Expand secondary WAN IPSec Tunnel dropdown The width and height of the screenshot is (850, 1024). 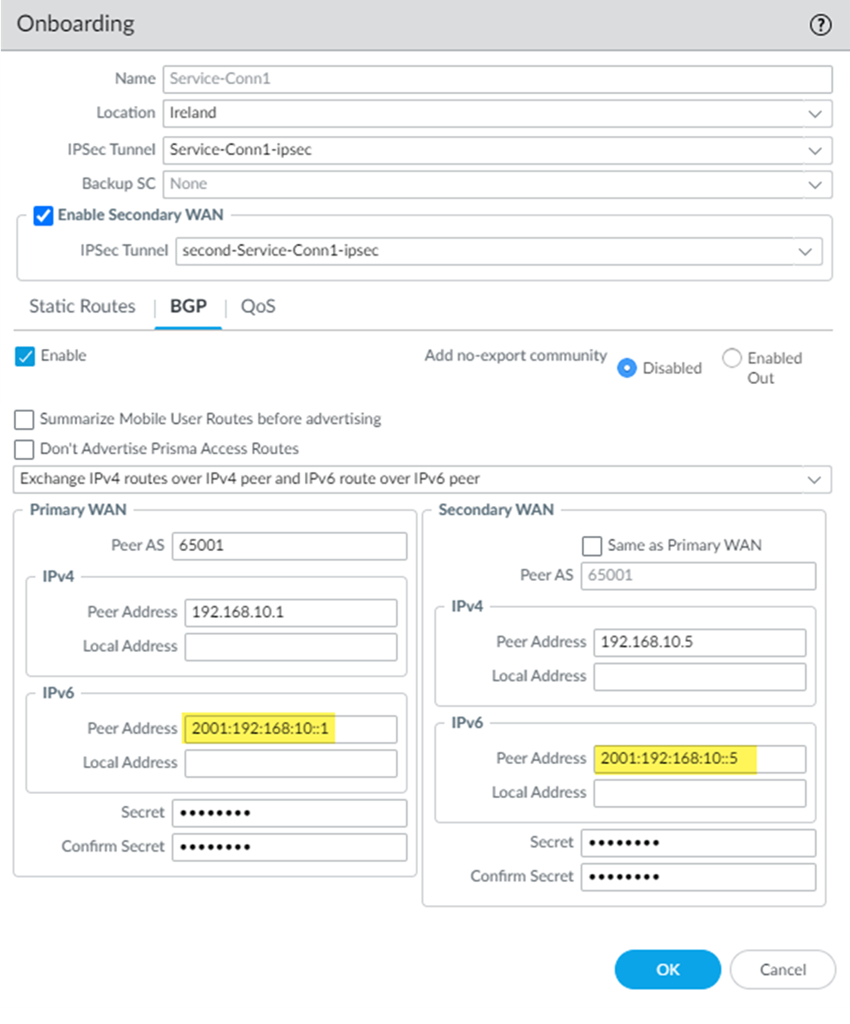click(805, 251)
